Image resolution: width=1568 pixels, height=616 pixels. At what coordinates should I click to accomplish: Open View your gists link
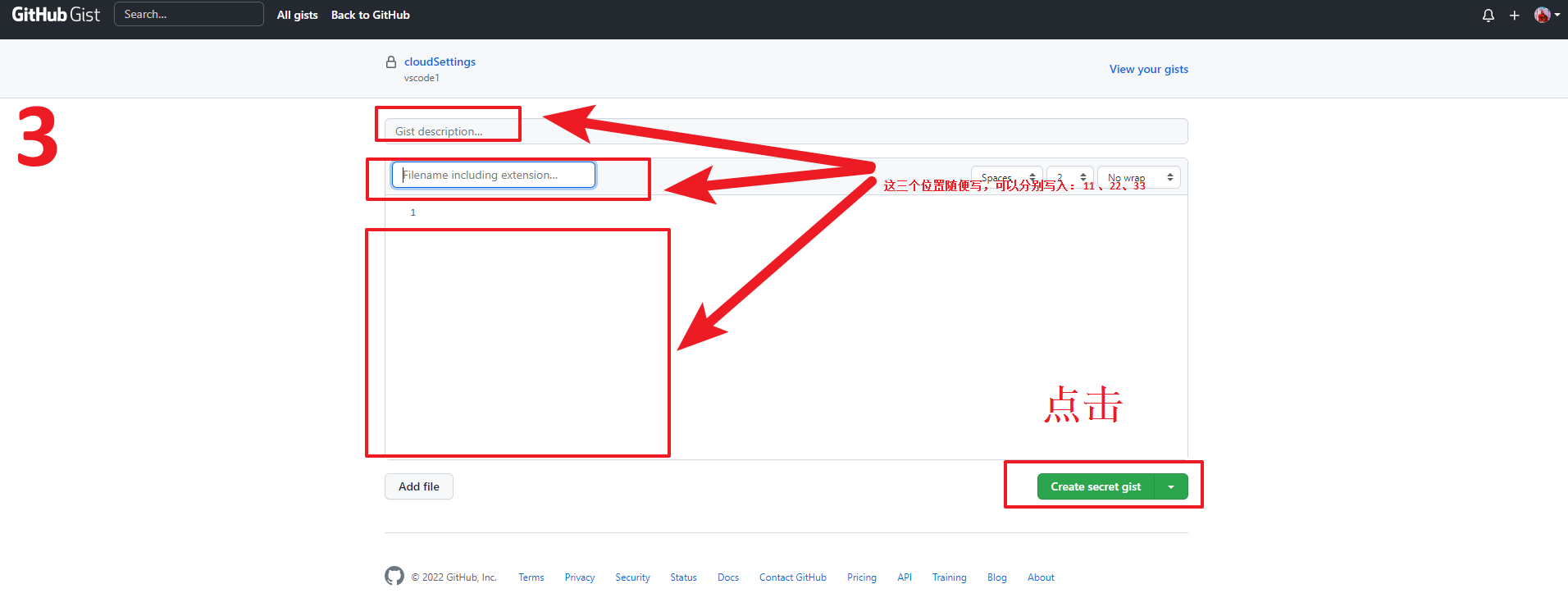[x=1148, y=69]
